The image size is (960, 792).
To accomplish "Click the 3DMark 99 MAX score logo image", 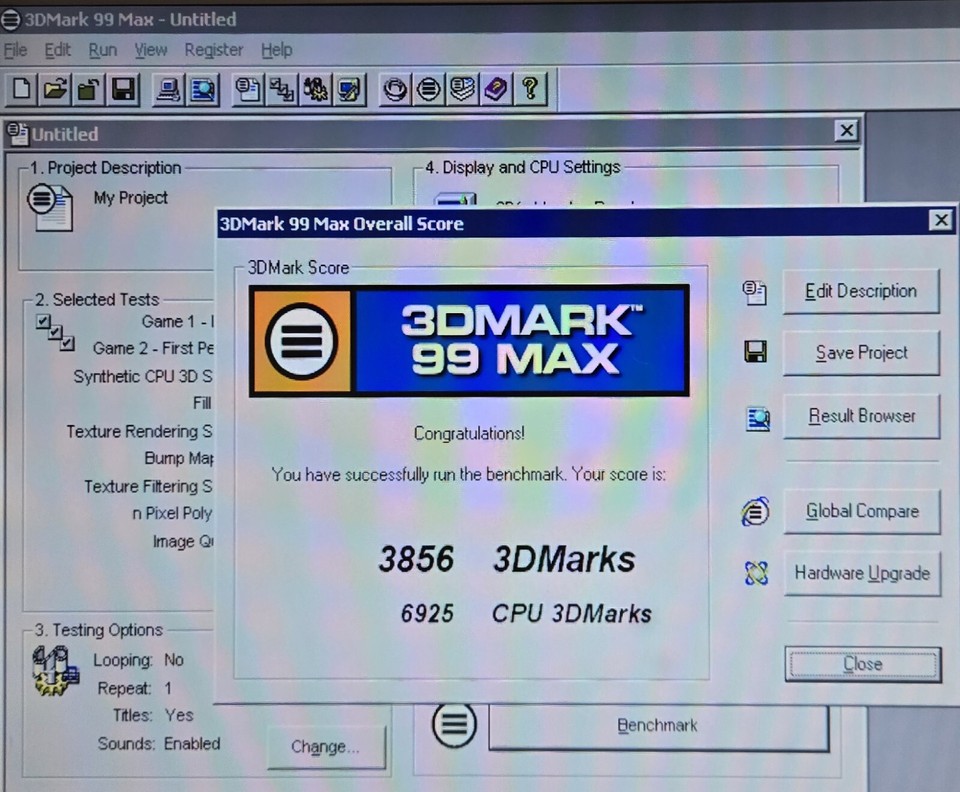I will pos(468,340).
